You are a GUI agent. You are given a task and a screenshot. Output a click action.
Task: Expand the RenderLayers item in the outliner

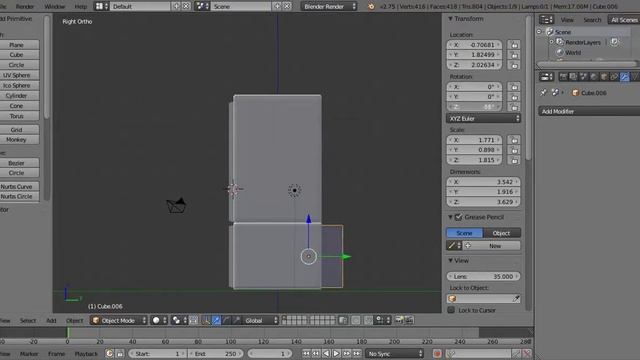tap(551, 42)
